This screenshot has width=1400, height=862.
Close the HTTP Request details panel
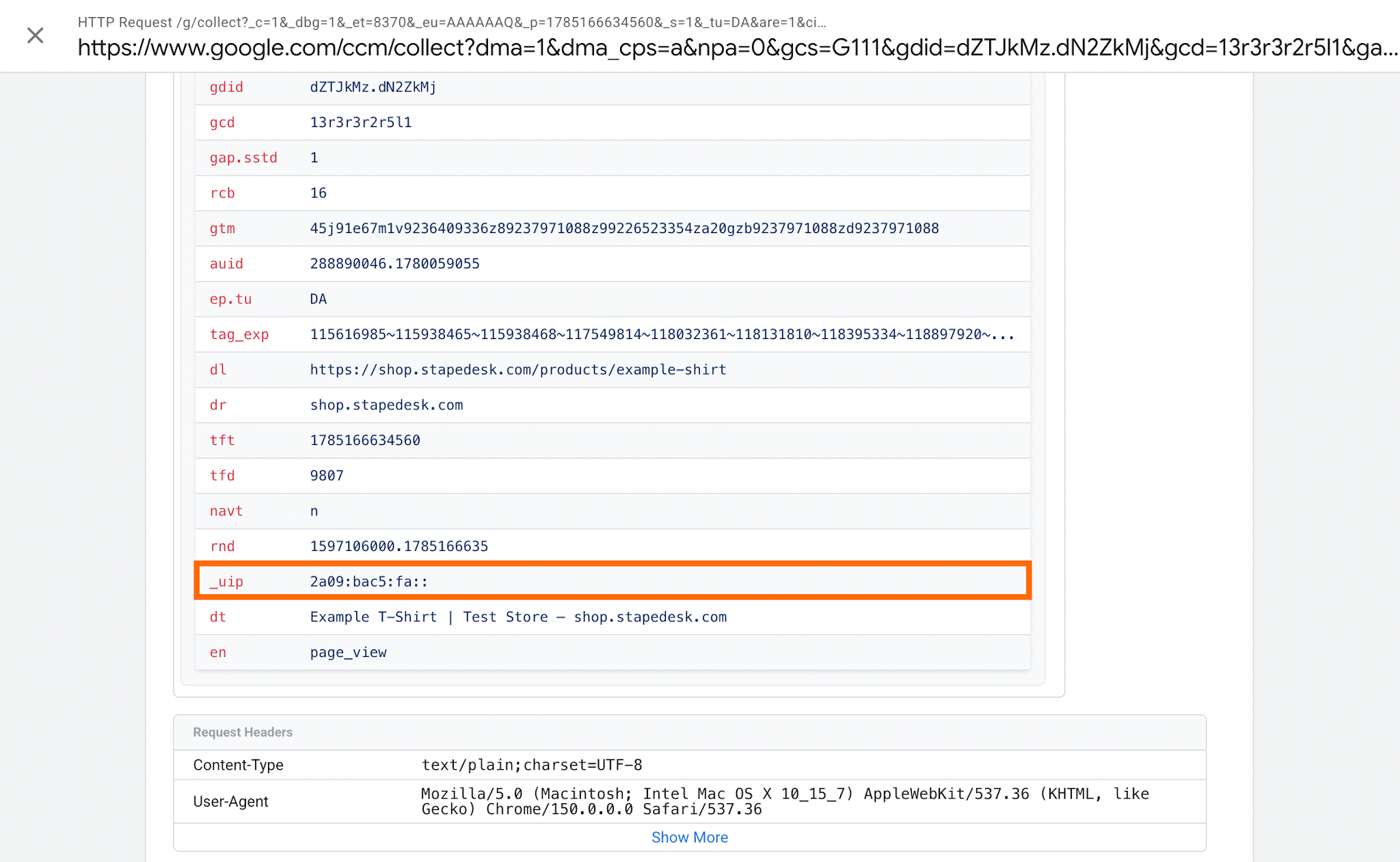[x=36, y=36]
